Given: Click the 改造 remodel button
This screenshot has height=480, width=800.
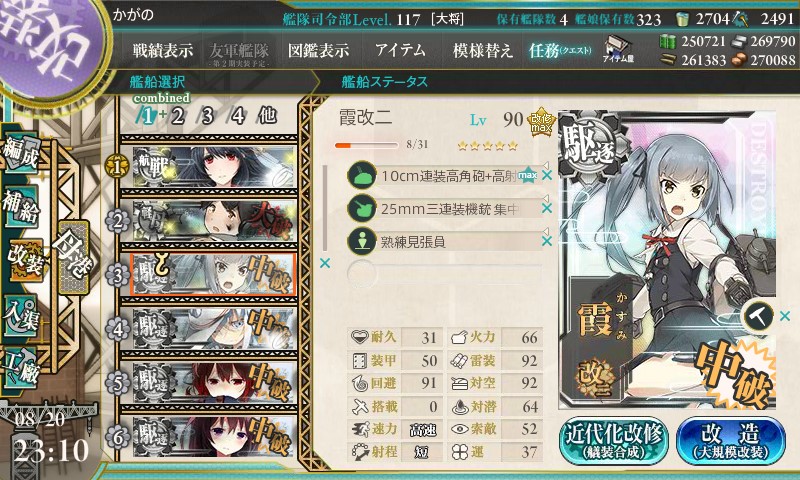Looking at the screenshot, I should click(x=731, y=440).
